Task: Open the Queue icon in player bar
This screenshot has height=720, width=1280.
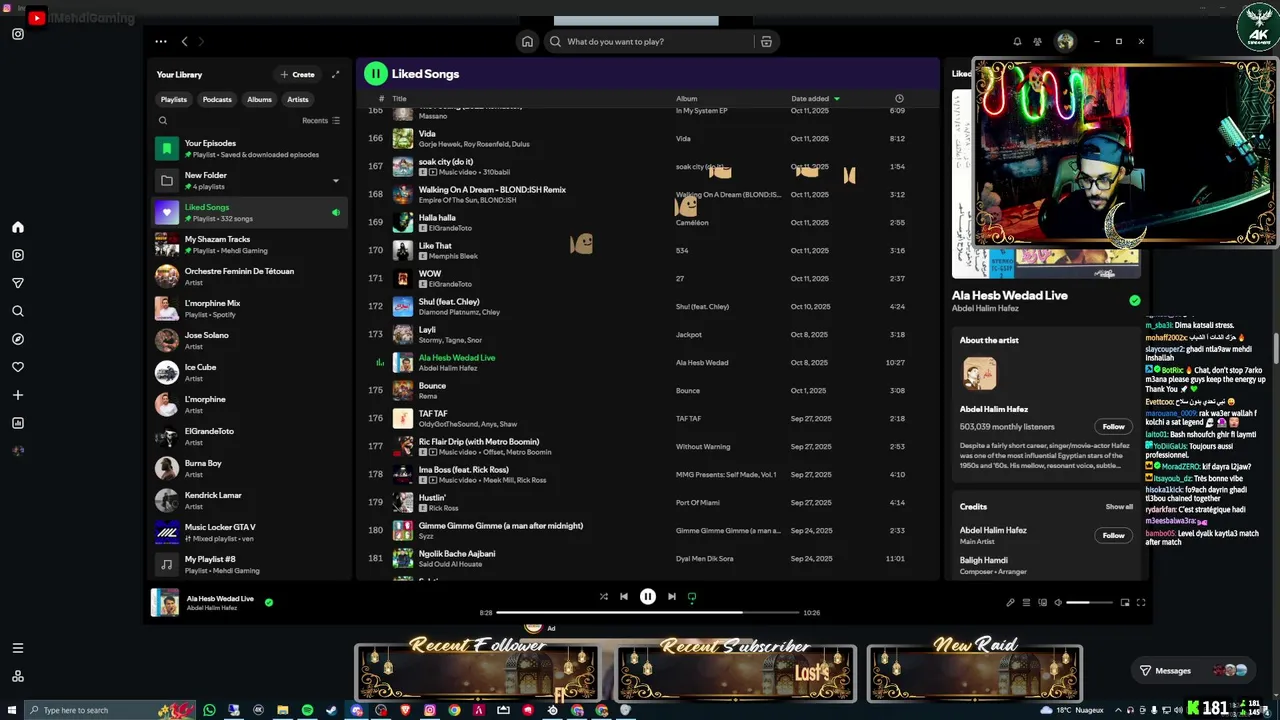Action: click(x=1026, y=602)
